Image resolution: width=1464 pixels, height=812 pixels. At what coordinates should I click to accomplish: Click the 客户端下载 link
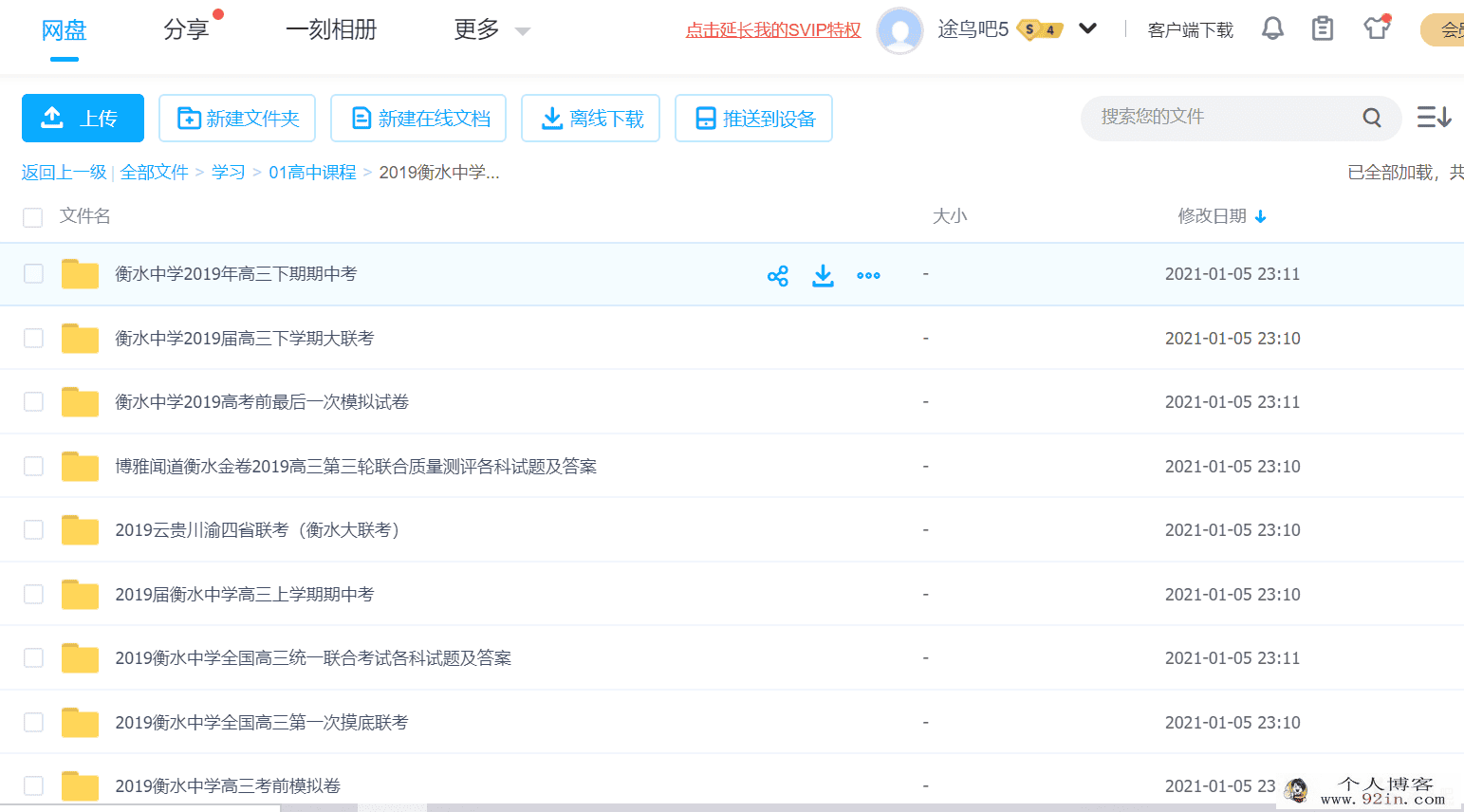click(x=1191, y=30)
